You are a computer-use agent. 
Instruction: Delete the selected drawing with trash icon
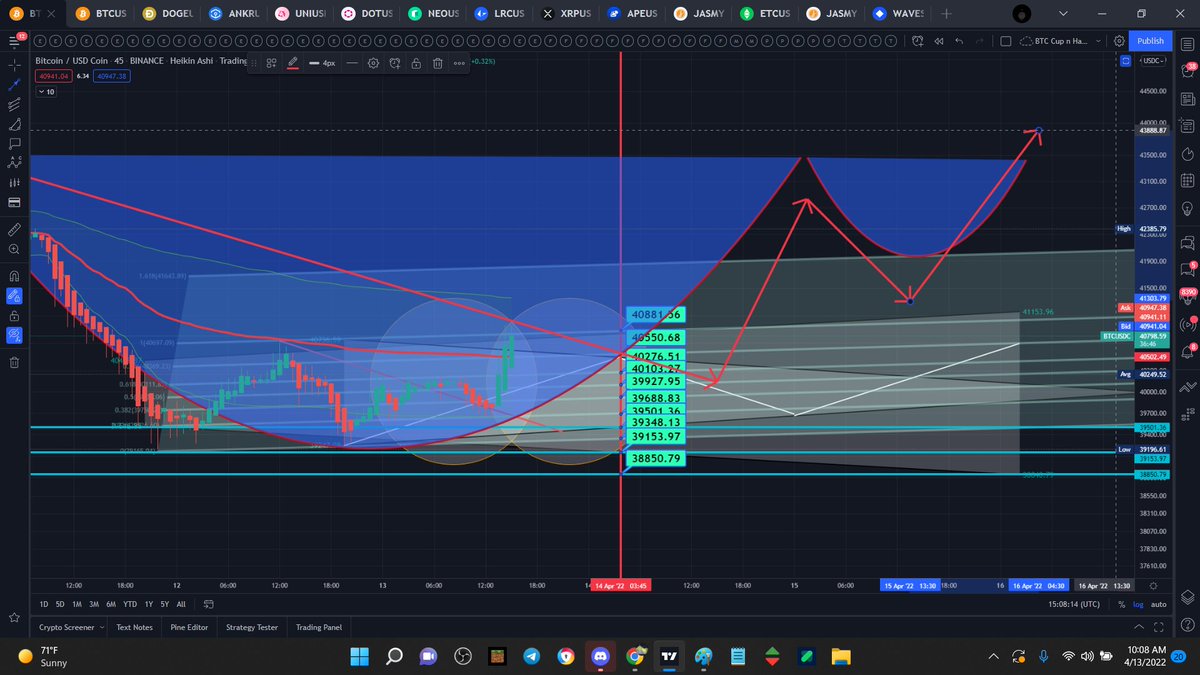(438, 62)
